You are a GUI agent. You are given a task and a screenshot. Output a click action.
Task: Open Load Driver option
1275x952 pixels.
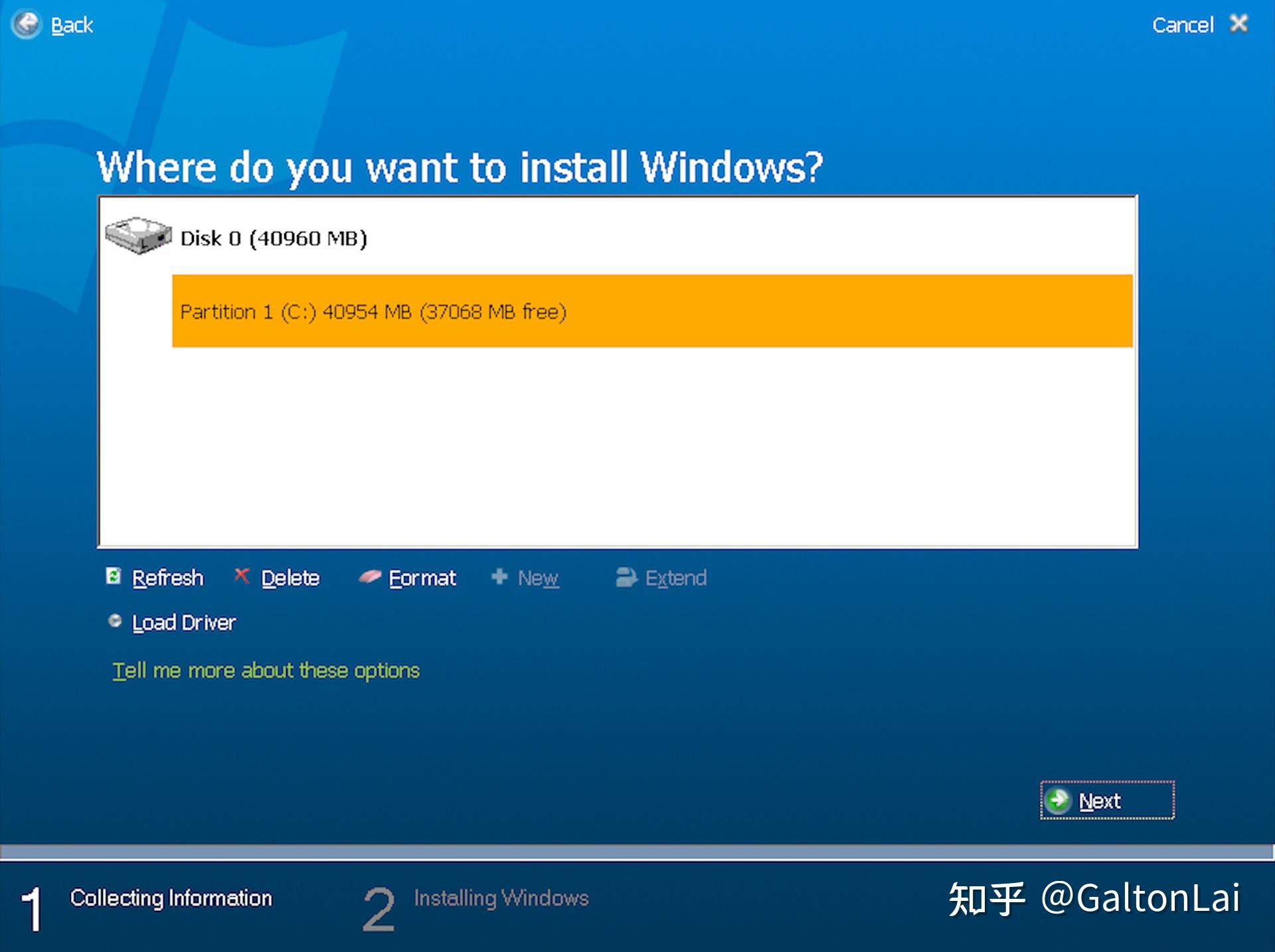(x=184, y=623)
